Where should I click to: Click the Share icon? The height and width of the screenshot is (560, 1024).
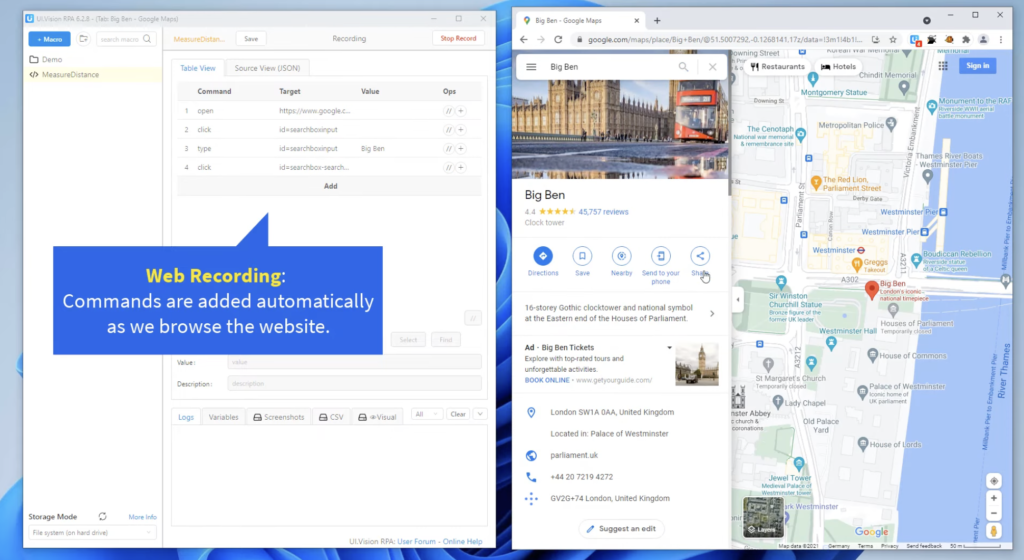click(x=699, y=256)
